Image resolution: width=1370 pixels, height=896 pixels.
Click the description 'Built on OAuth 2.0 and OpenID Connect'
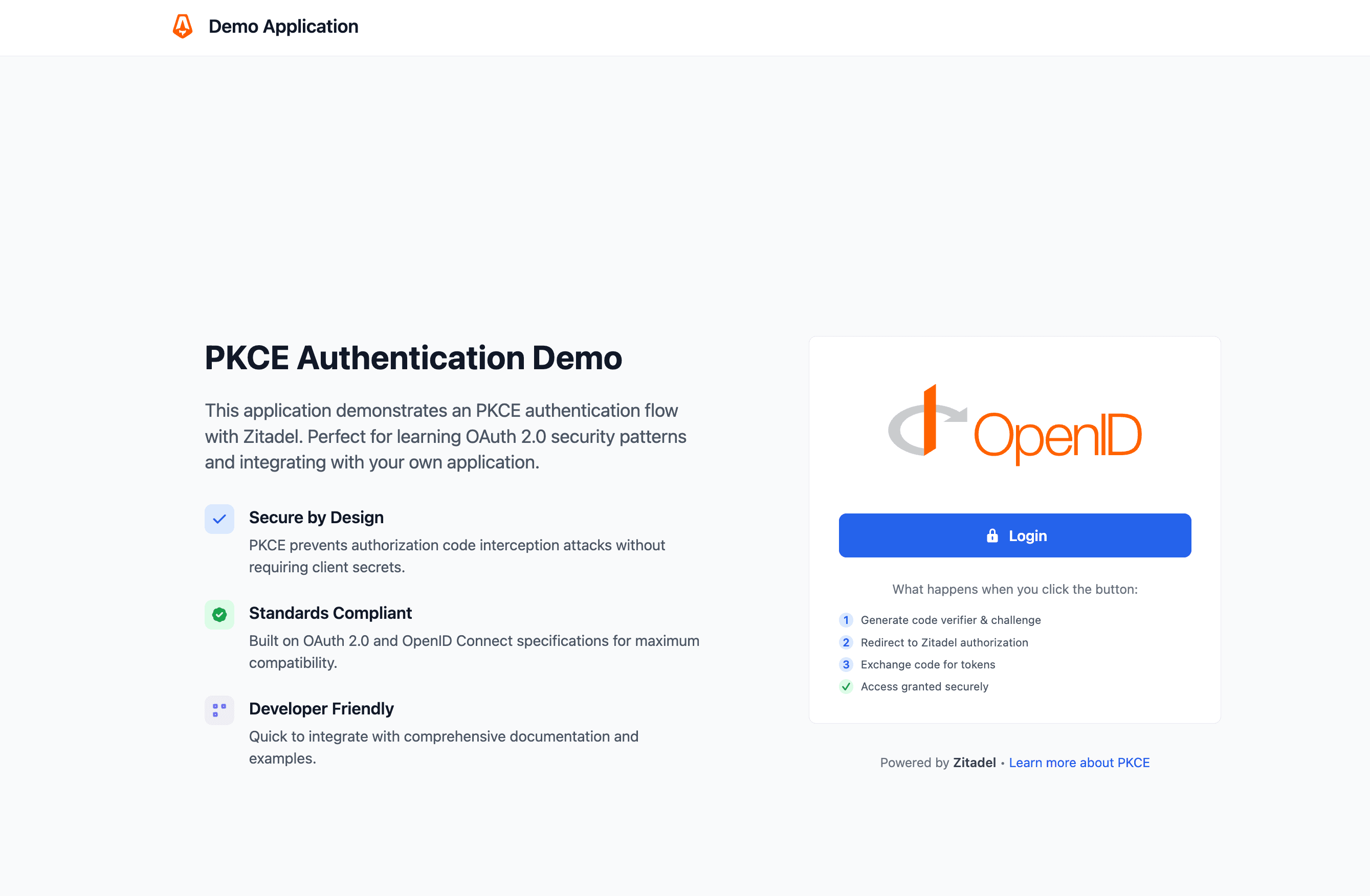474,652
